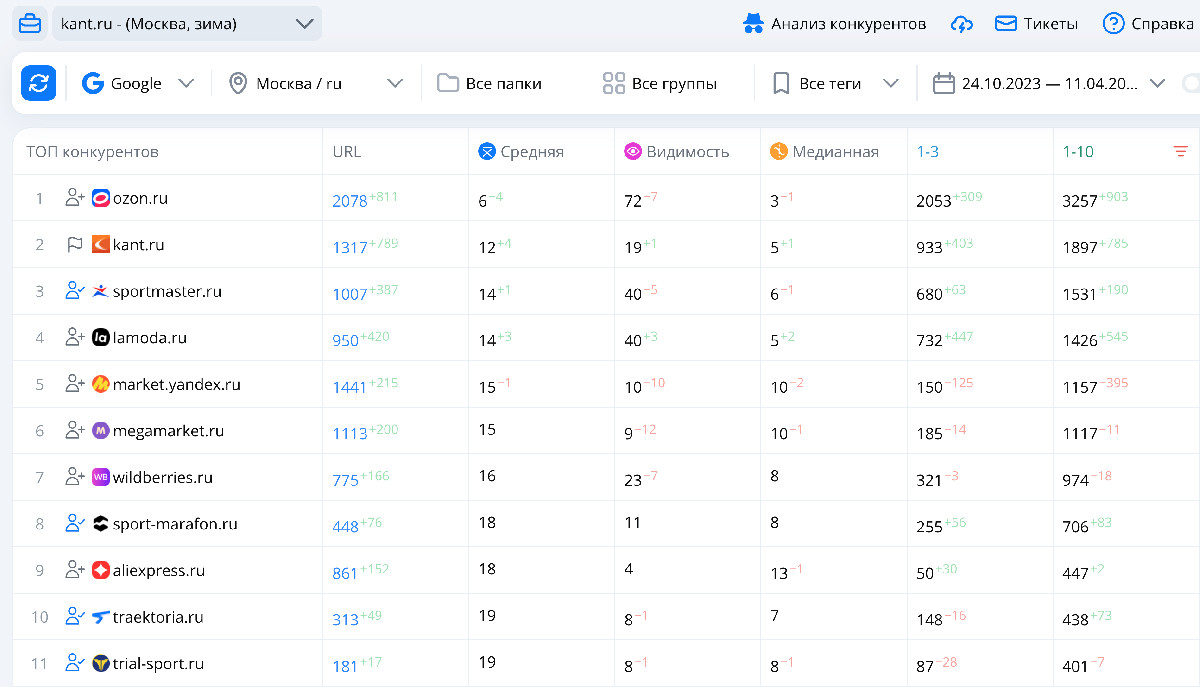Screen dimensions: 1200x687
Task: Click 1-10 value 1157 for market.yandex.ru
Action: [1080, 387]
